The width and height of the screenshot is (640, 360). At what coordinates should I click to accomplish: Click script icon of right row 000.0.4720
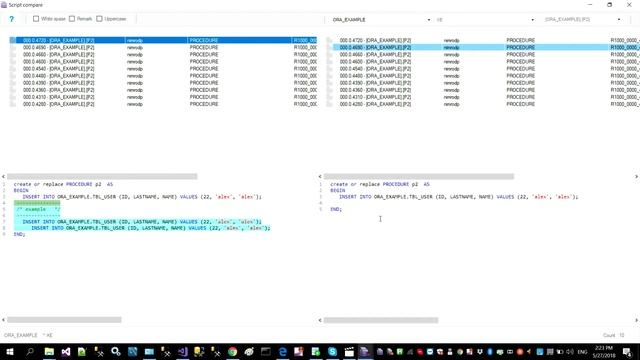(329, 40)
